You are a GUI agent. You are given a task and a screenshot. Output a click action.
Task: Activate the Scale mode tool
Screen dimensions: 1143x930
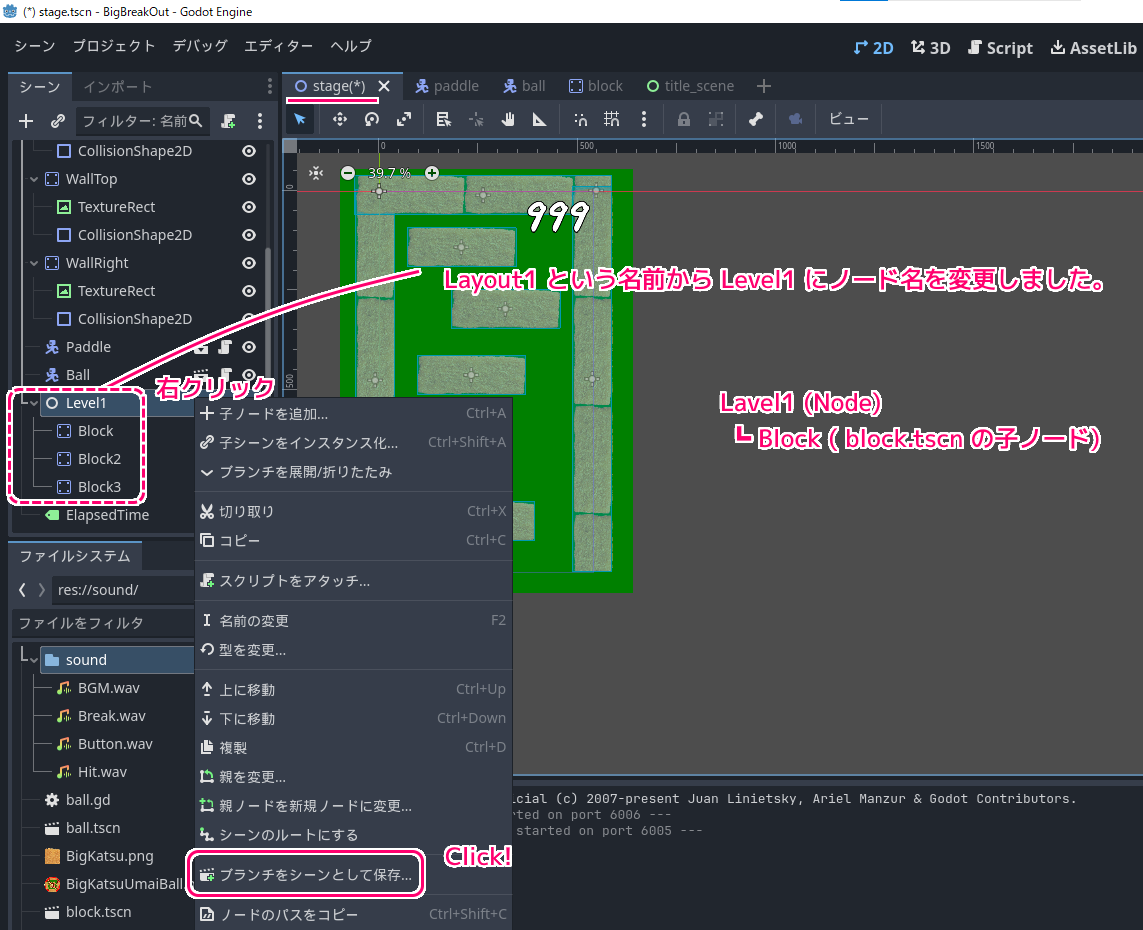click(x=404, y=120)
